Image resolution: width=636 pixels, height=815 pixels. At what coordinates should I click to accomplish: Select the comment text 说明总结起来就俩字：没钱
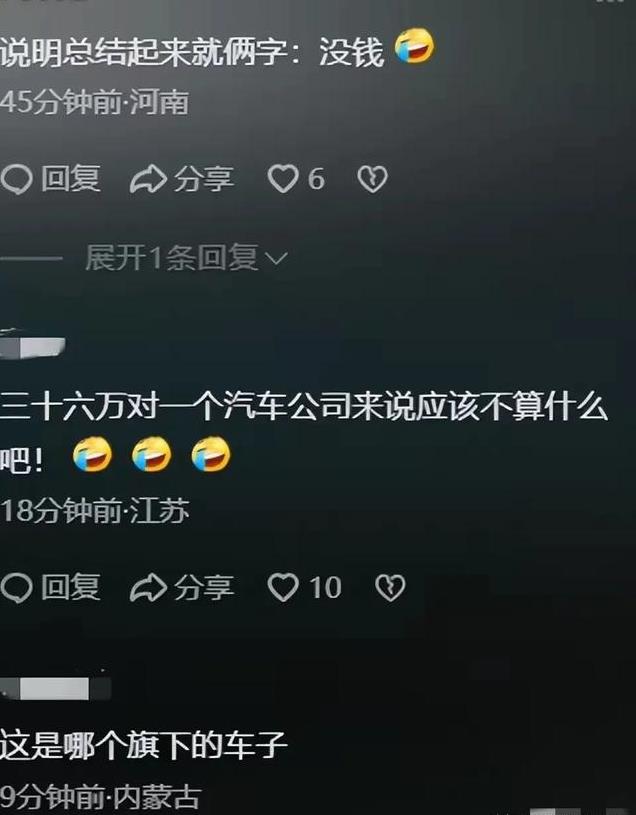[x=192, y=52]
